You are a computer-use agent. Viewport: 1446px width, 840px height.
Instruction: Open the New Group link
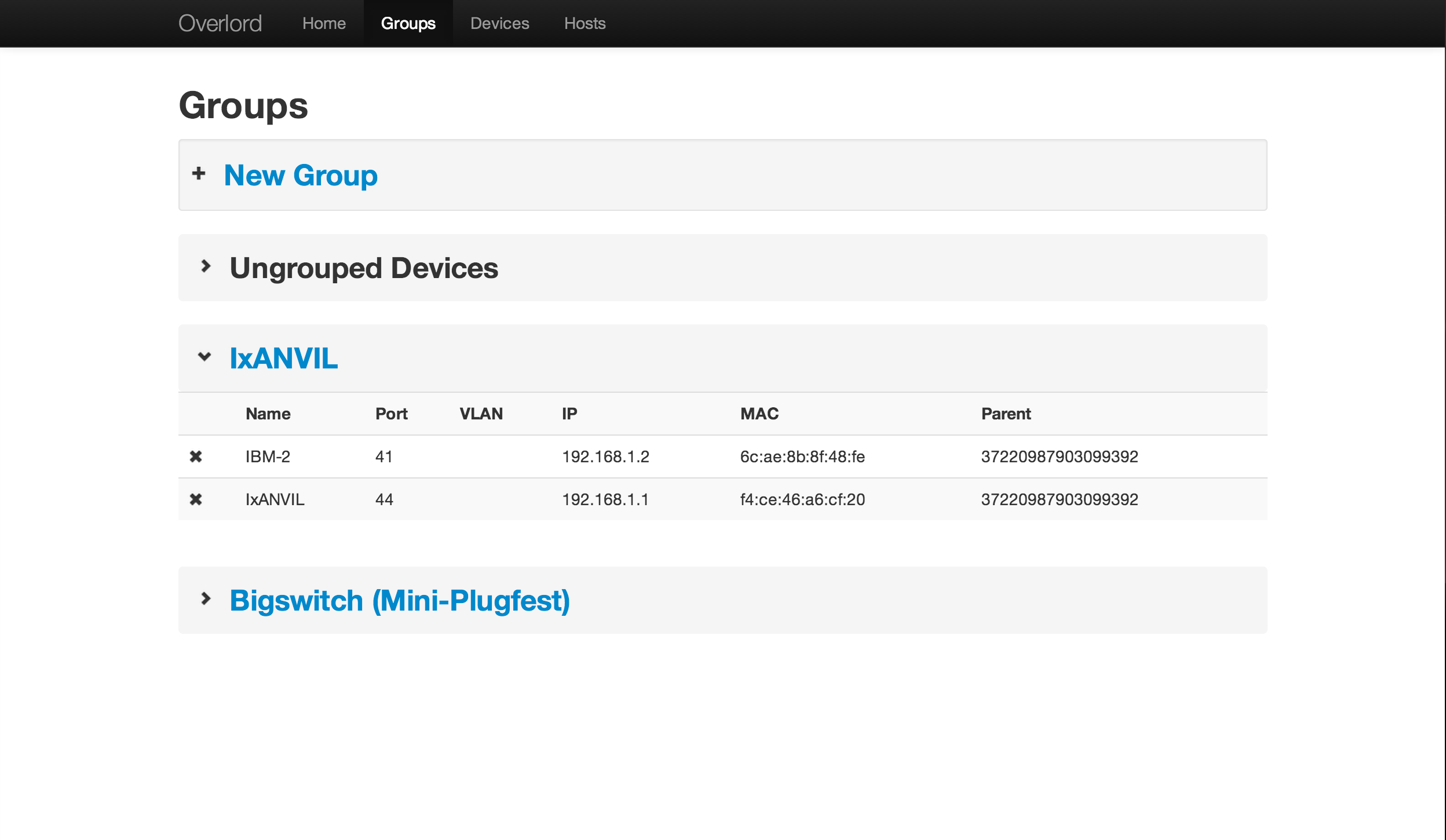(301, 175)
